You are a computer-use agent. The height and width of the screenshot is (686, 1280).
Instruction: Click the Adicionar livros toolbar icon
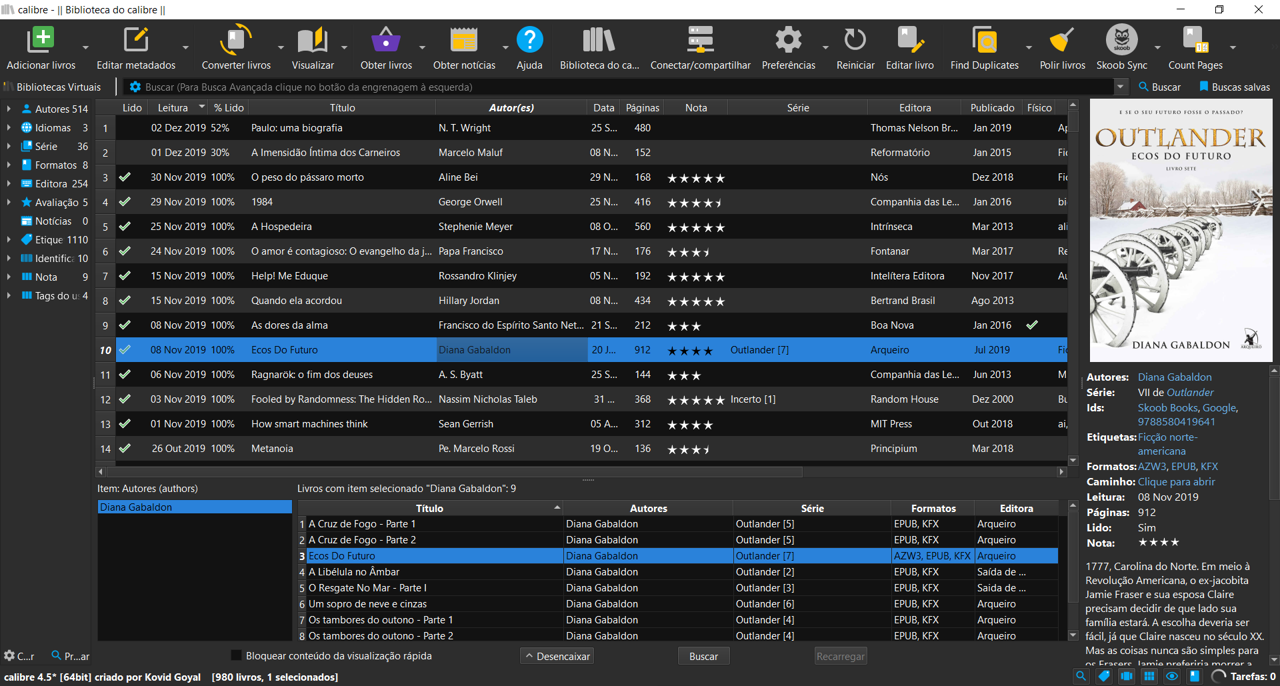click(x=40, y=41)
